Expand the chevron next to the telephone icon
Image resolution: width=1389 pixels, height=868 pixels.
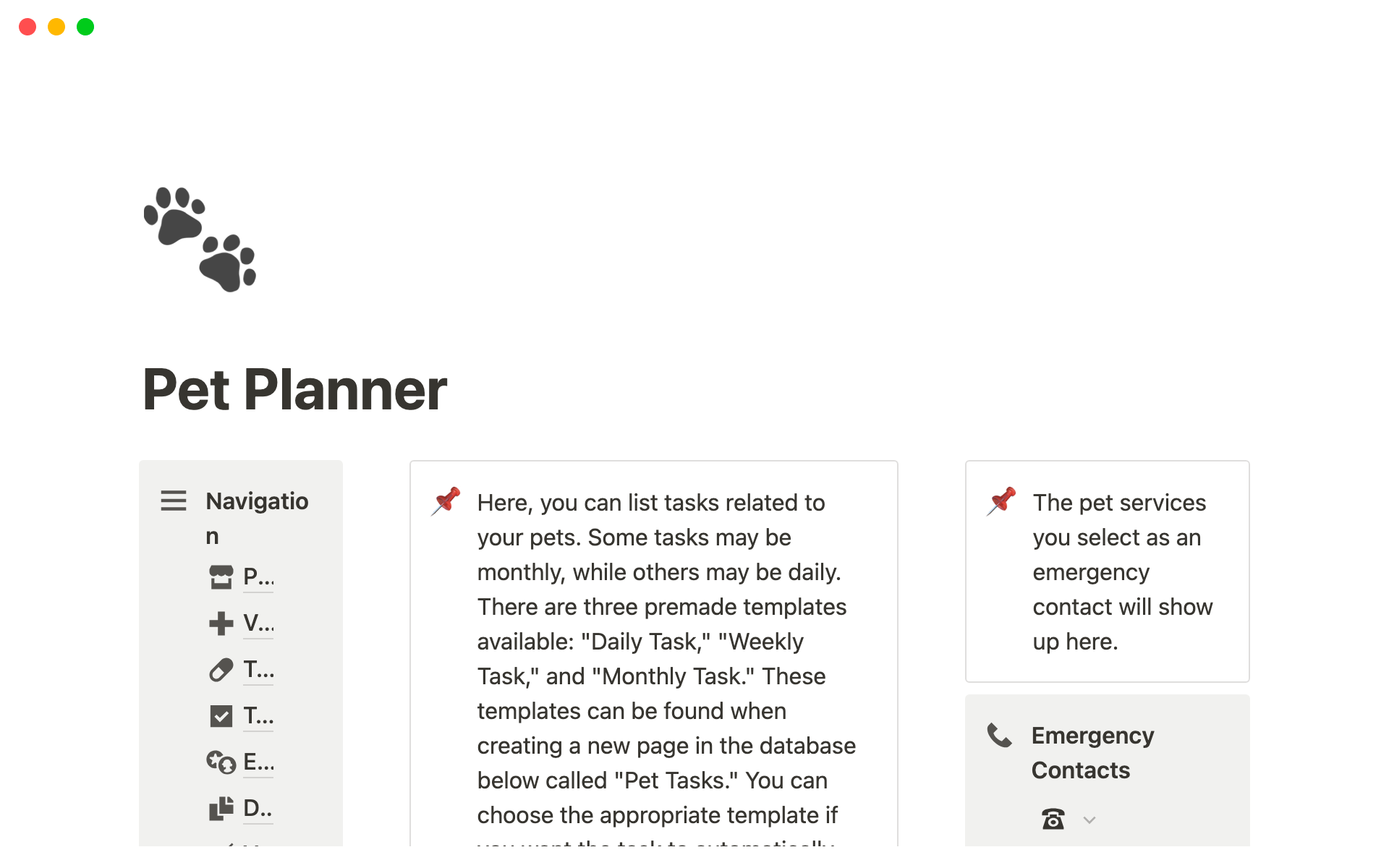pyautogui.click(x=1089, y=820)
